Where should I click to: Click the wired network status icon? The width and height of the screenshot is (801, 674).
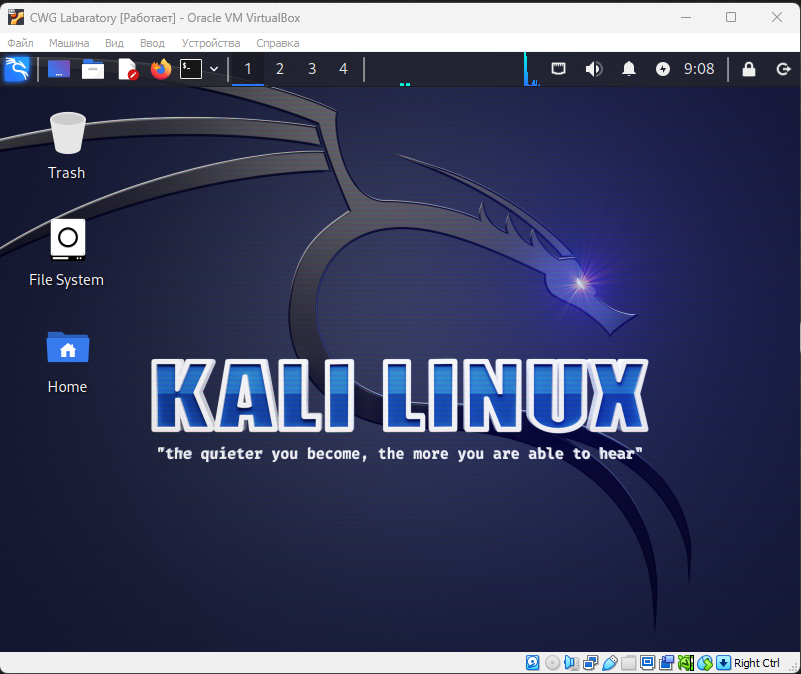coord(560,69)
